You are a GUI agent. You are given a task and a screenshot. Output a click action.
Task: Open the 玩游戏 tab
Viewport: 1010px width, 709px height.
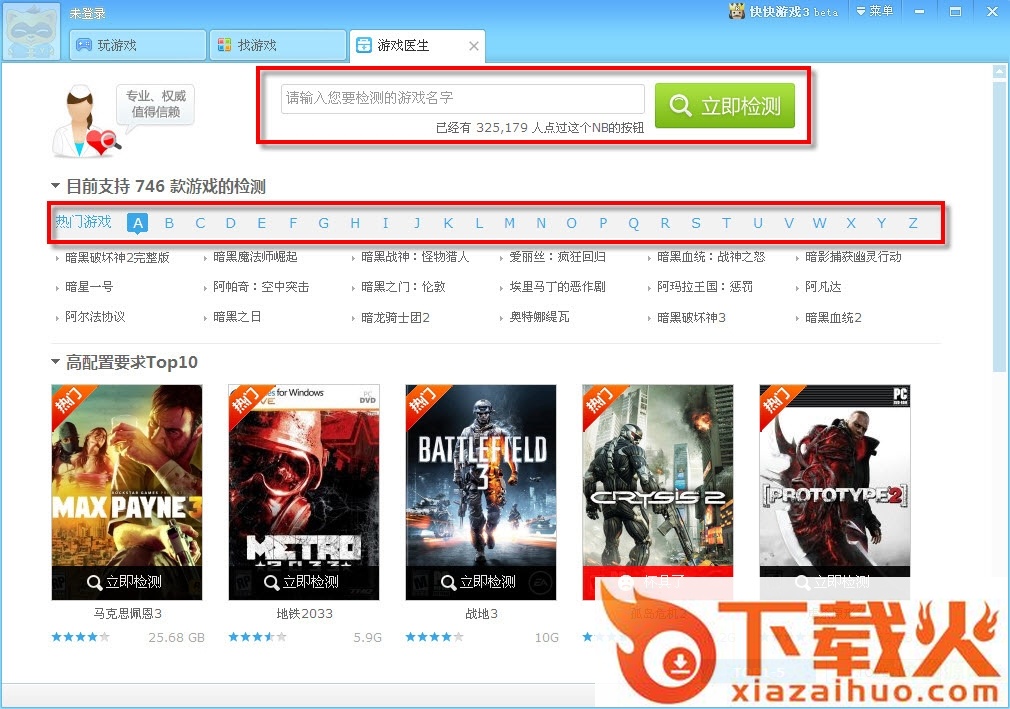coord(138,45)
